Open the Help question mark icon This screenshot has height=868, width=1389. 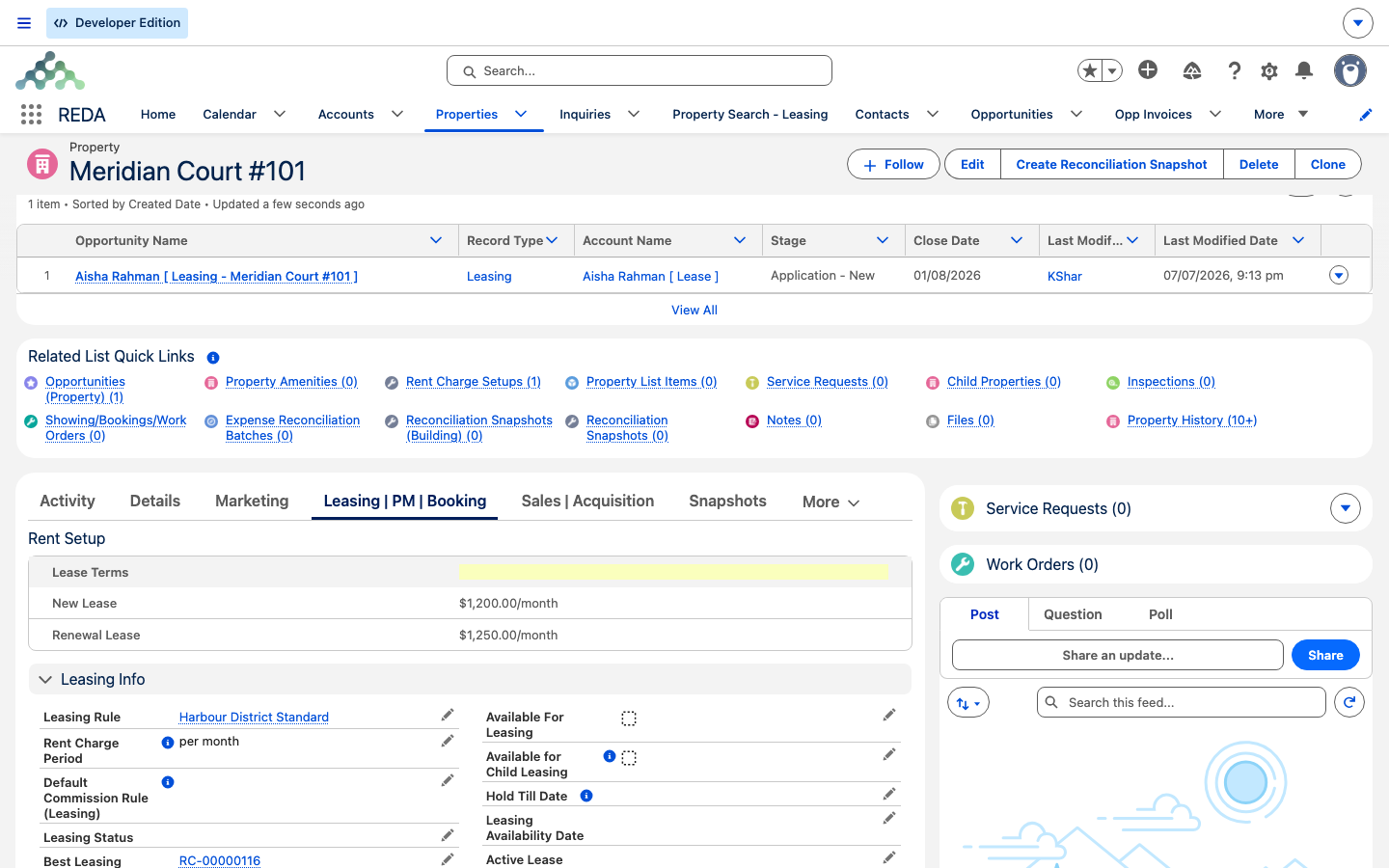coord(1235,70)
